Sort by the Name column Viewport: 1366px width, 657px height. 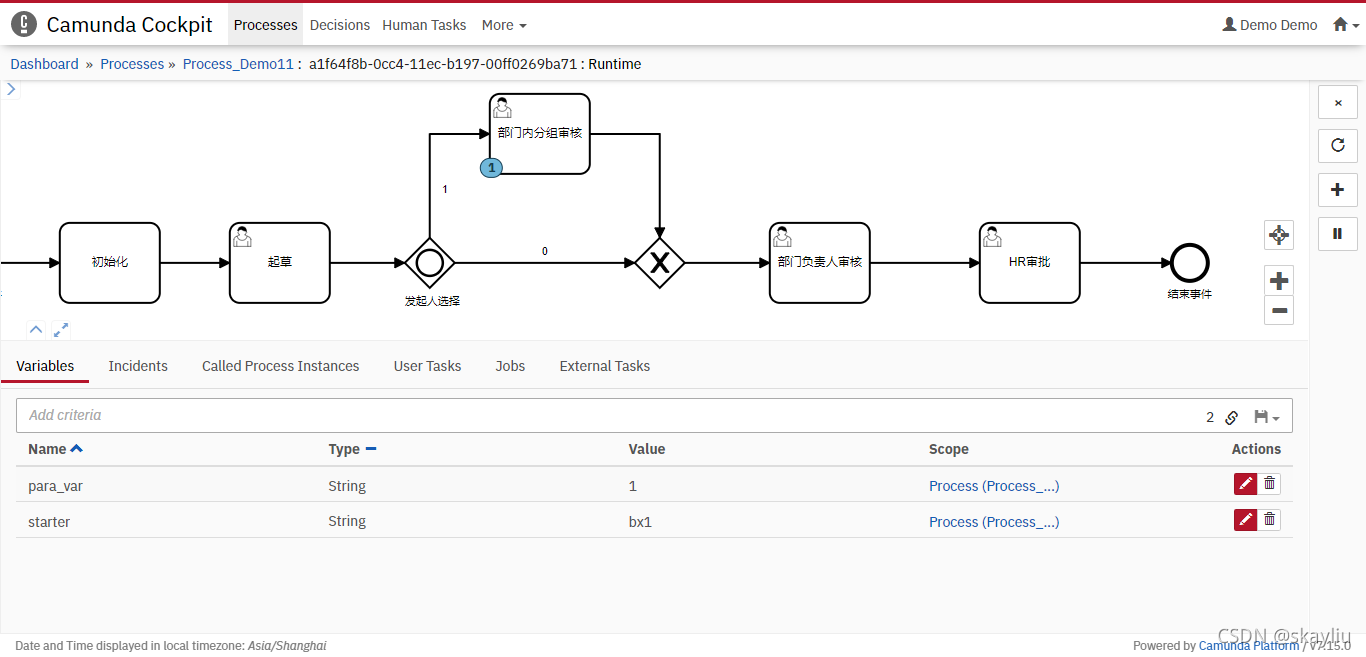(55, 449)
